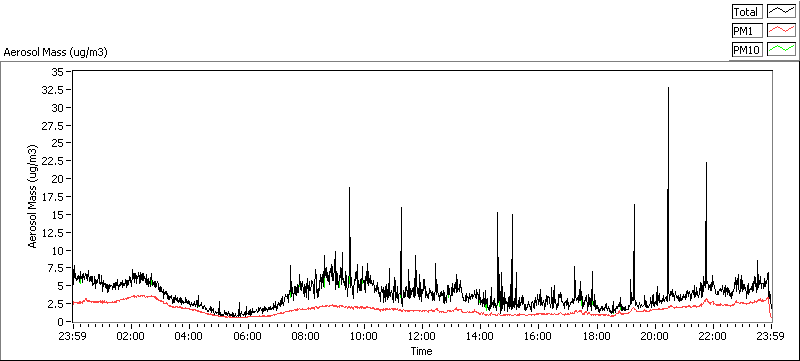The height and width of the screenshot is (361, 800).
Task: Click the Total plot legend label
Action: tap(747, 12)
